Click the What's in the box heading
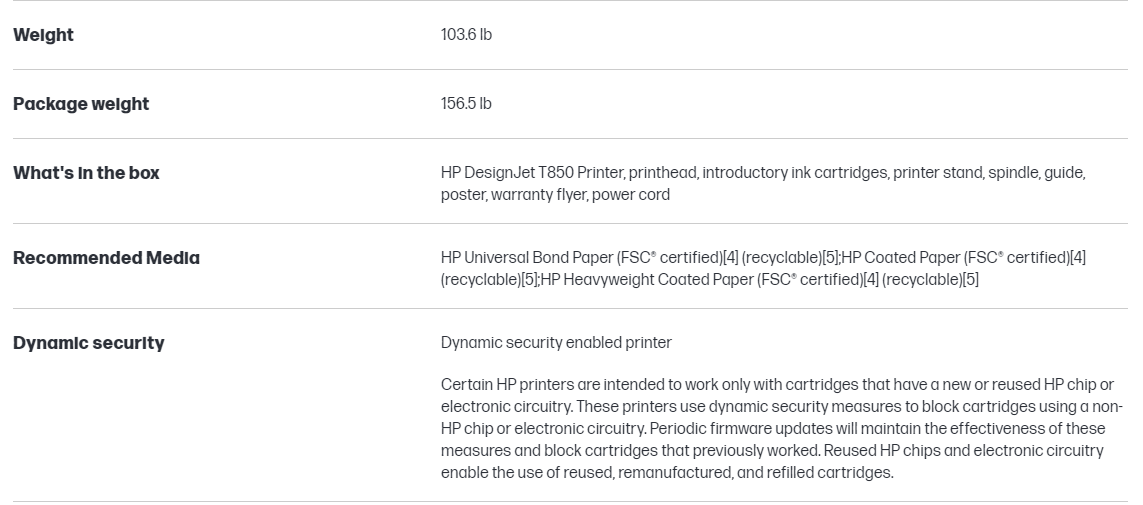 pyautogui.click(x=86, y=173)
